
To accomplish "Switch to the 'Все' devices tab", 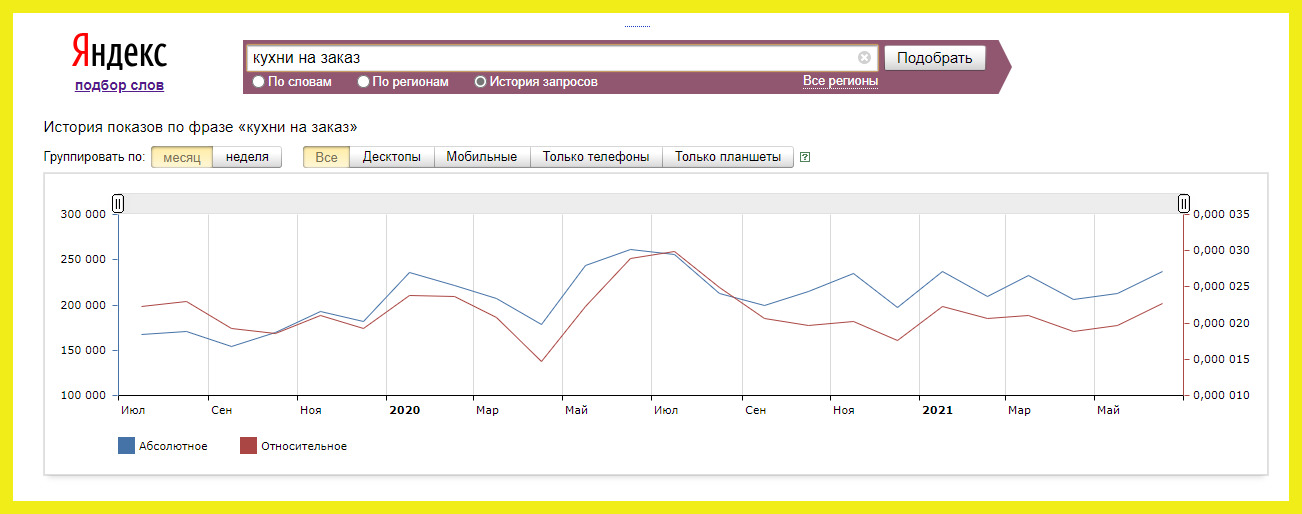I will (326, 157).
